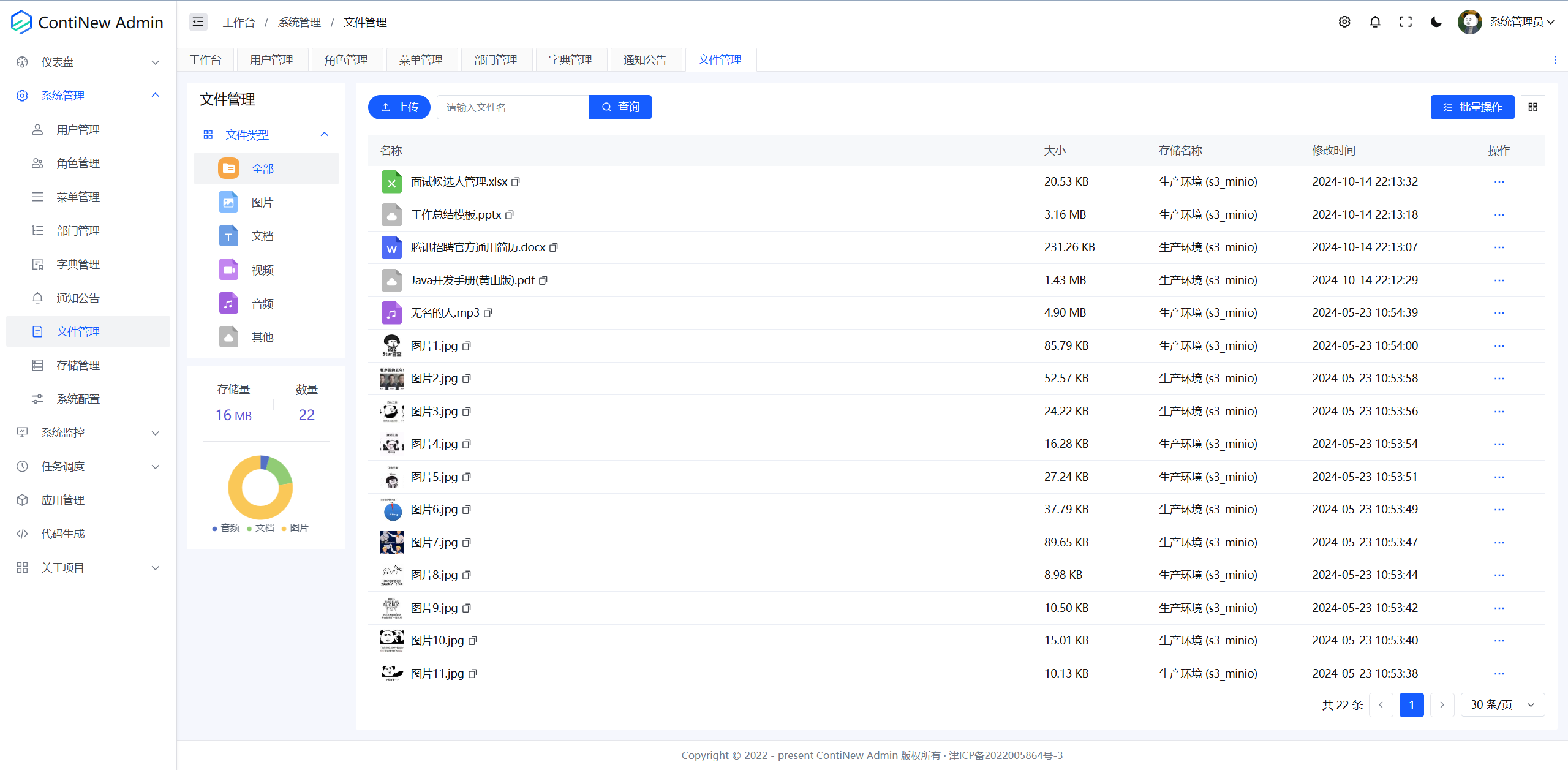The height and width of the screenshot is (770, 1568).
Task: Switch to the 菜单管理 tab
Action: pyautogui.click(x=420, y=60)
